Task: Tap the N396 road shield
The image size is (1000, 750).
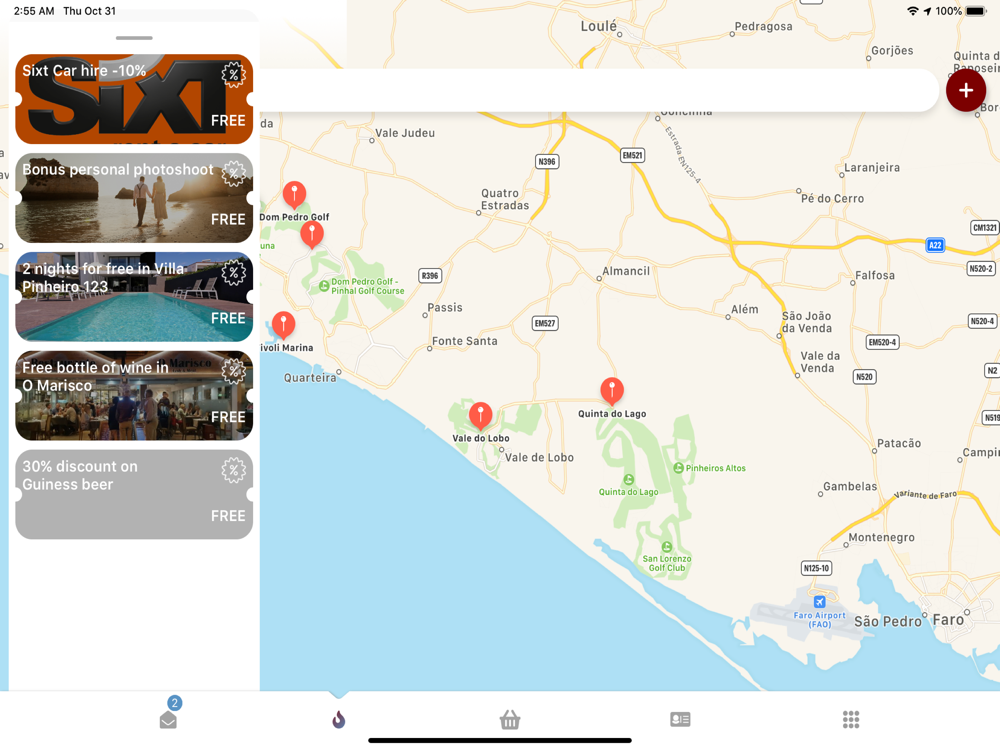Action: 547,161
